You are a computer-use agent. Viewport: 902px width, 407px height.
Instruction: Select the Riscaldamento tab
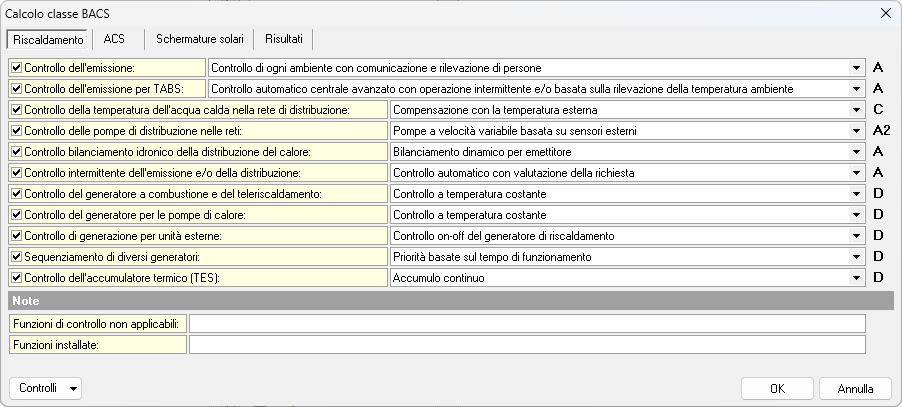point(48,39)
